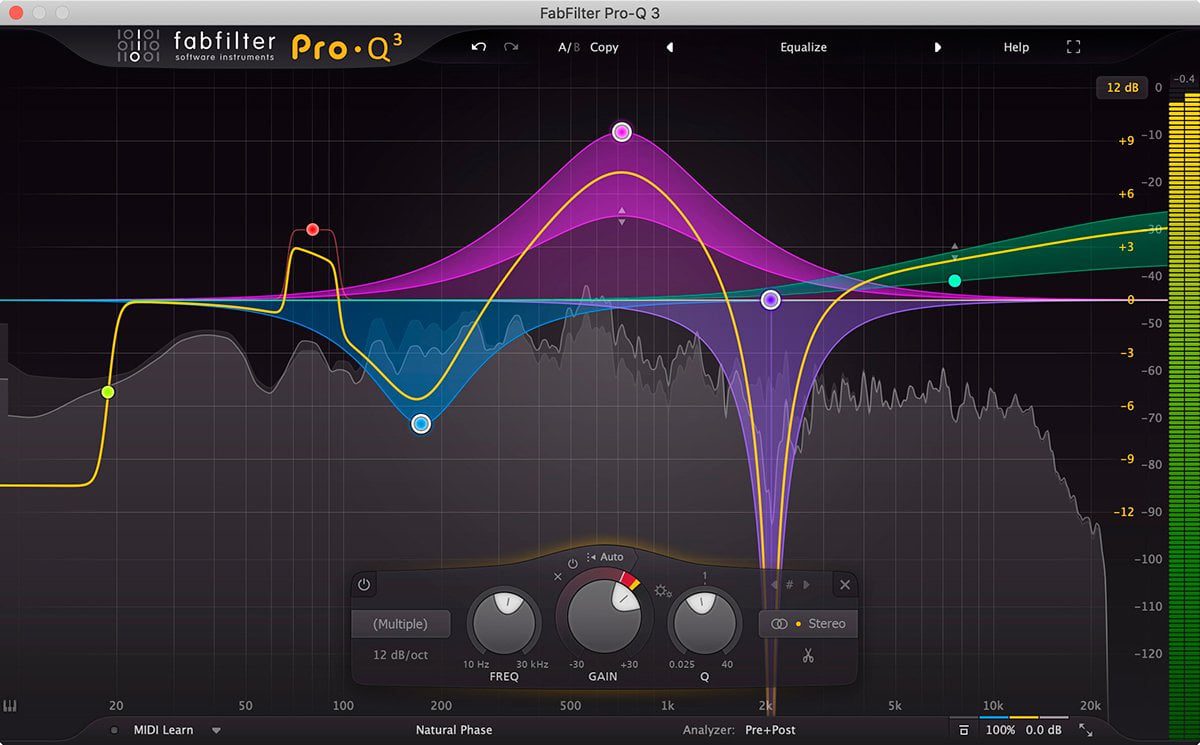The image size is (1200, 745).
Task: Select the green high shelf band node
Action: [x=955, y=281]
